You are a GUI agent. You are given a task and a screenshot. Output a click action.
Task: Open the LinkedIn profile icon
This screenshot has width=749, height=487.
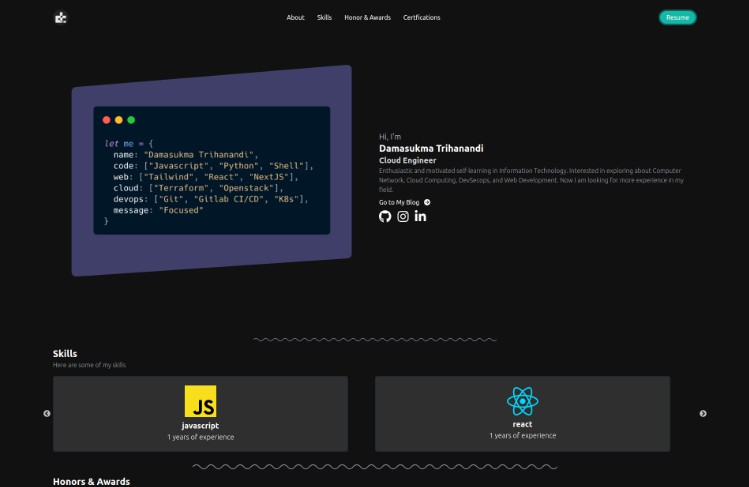click(420, 216)
